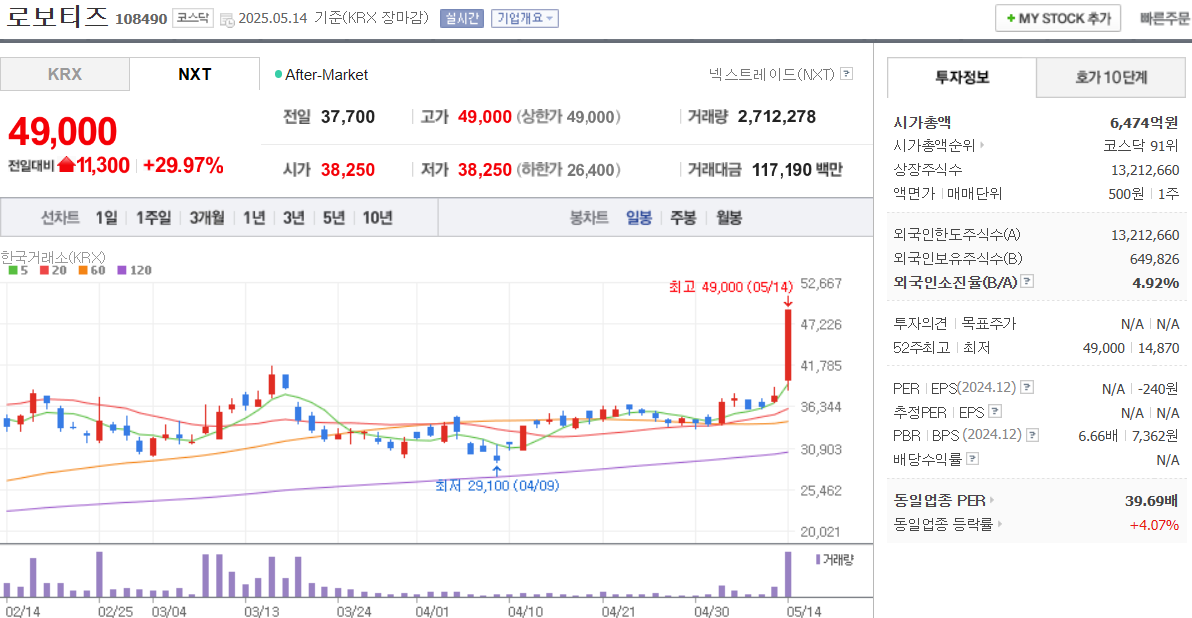Select 1일 line chart period

(x=106, y=218)
